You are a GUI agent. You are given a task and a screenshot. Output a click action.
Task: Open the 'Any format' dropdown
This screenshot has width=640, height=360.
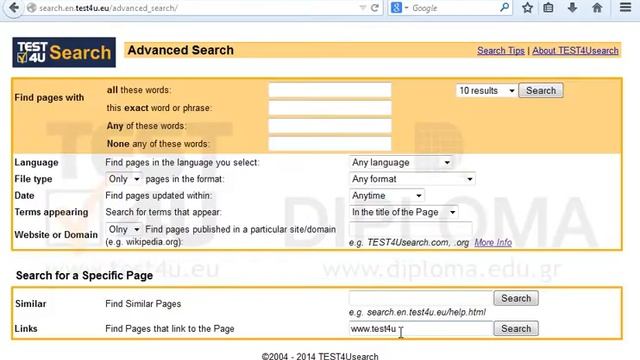pos(412,179)
